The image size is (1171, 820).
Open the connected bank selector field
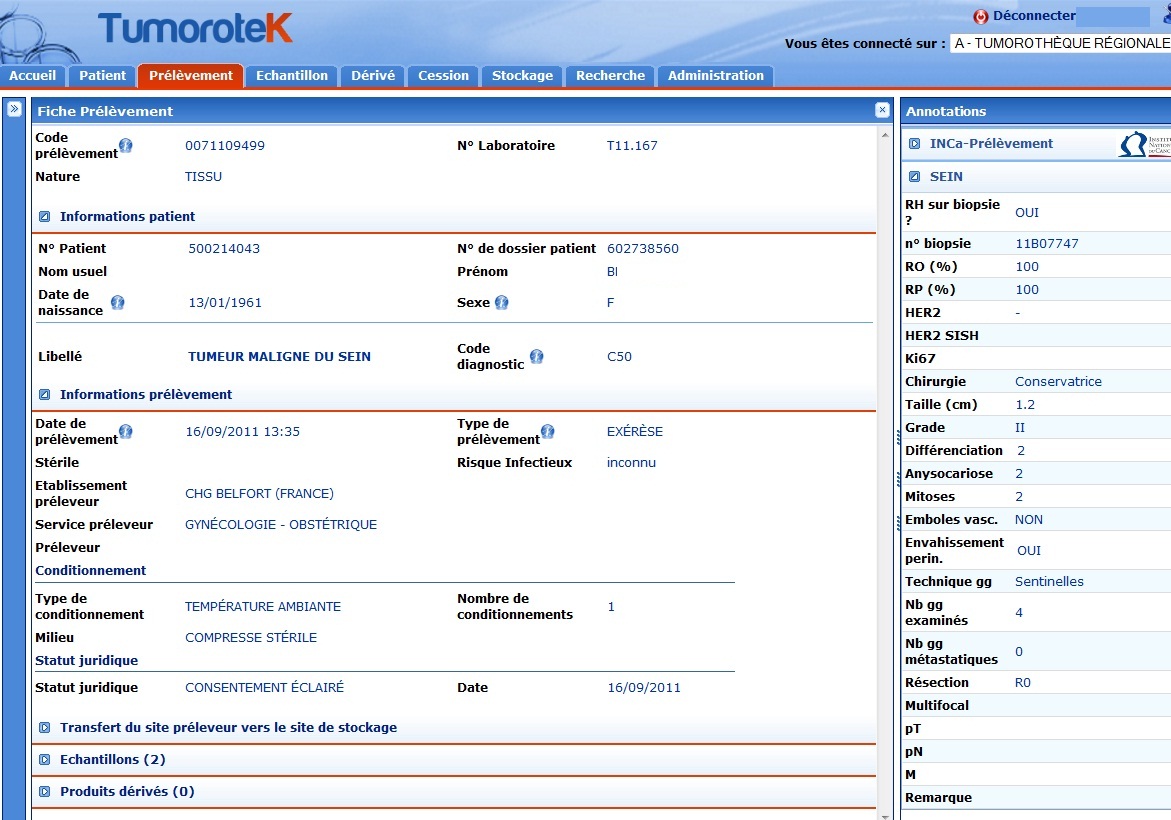[1060, 44]
